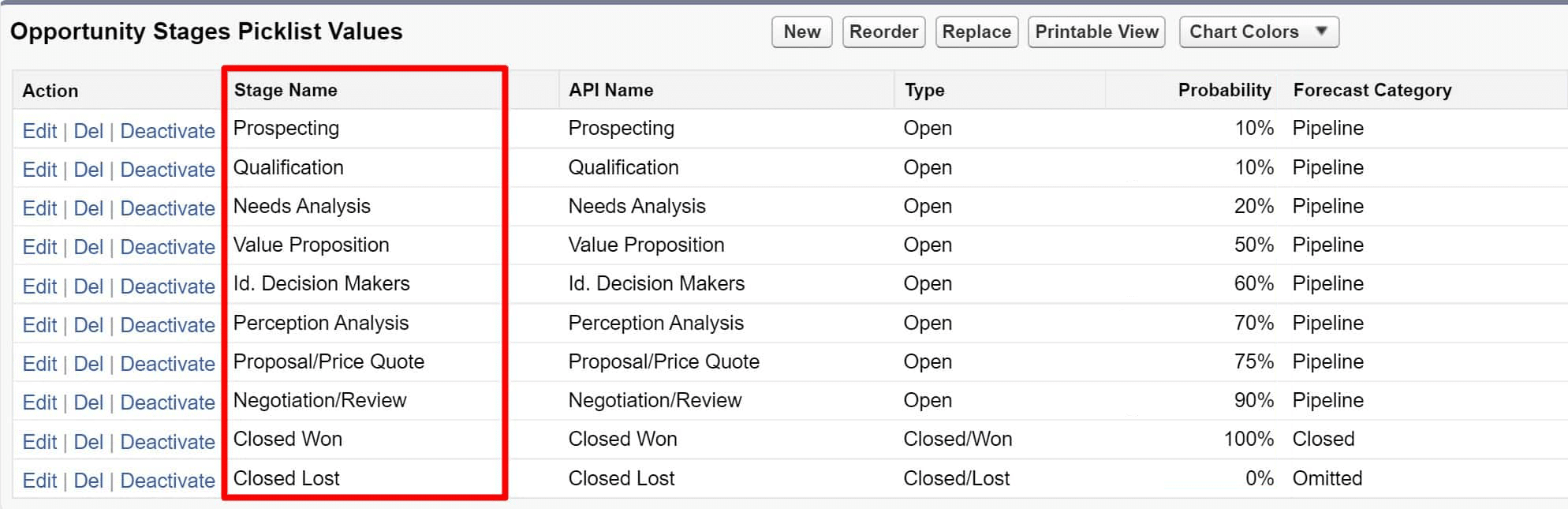The image size is (1568, 509).
Task: Delete the Perception Analysis stage
Action: click(88, 325)
